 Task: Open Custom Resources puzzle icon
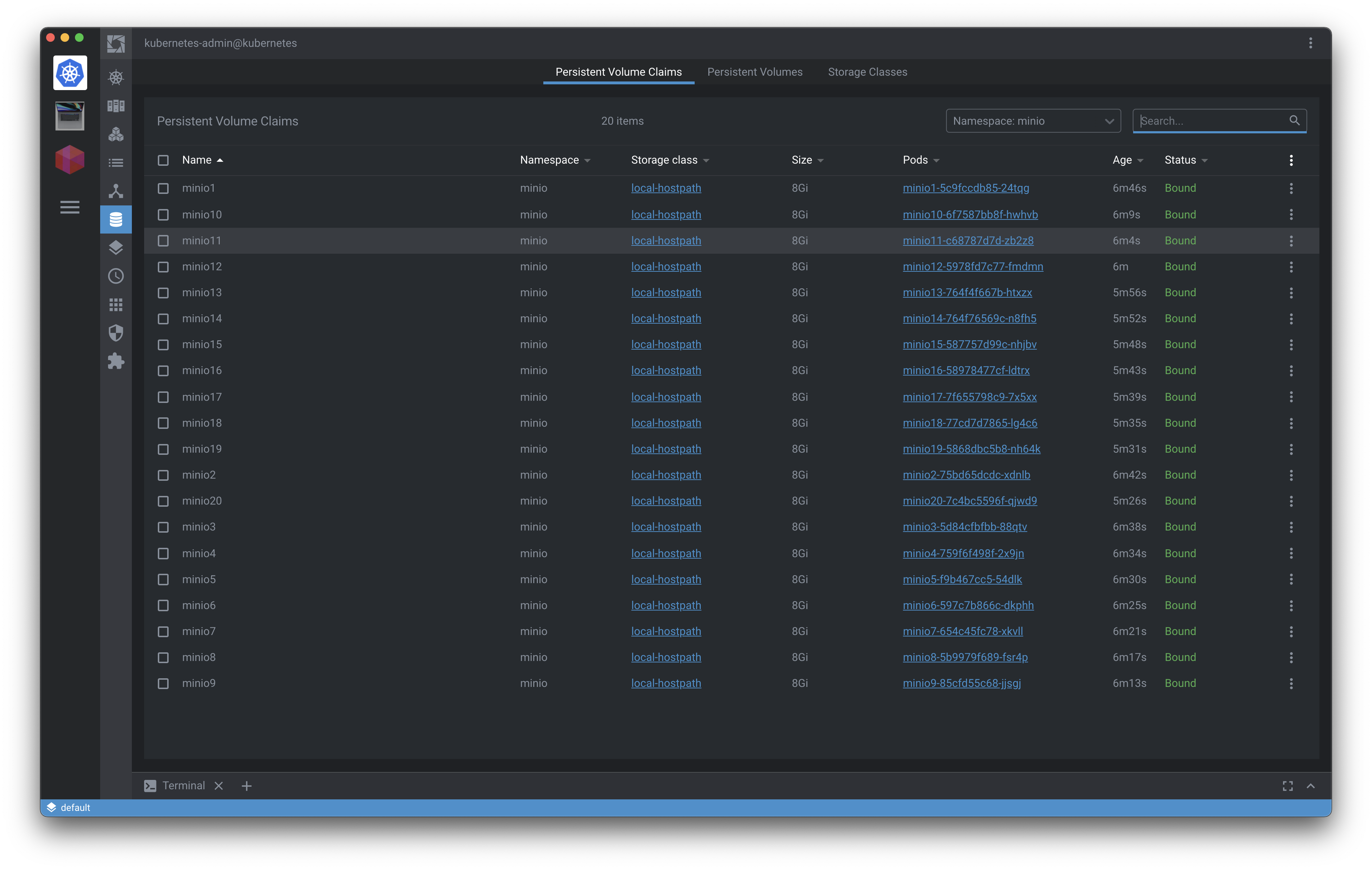pyautogui.click(x=116, y=361)
